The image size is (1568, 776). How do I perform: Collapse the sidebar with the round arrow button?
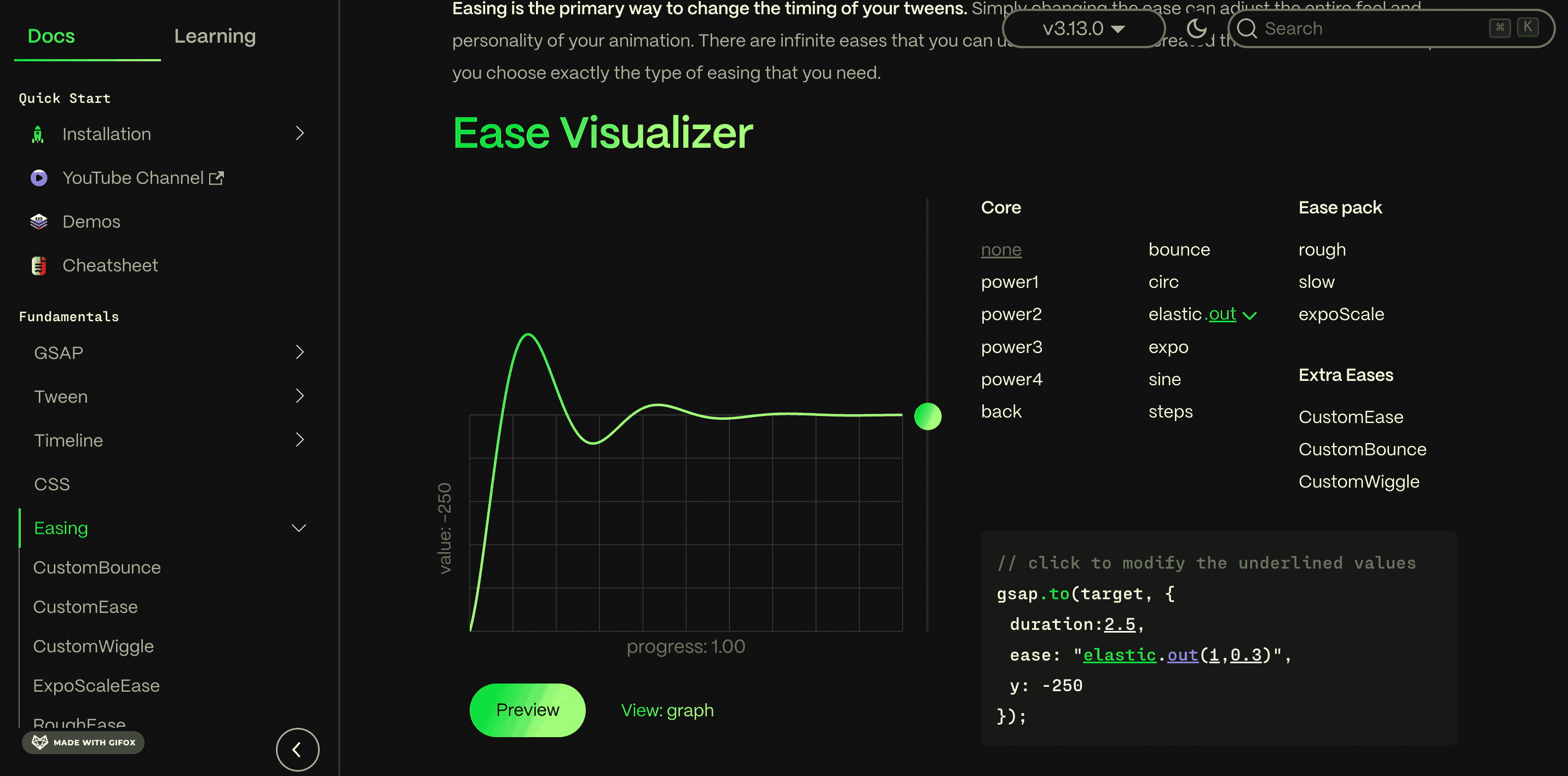point(297,750)
